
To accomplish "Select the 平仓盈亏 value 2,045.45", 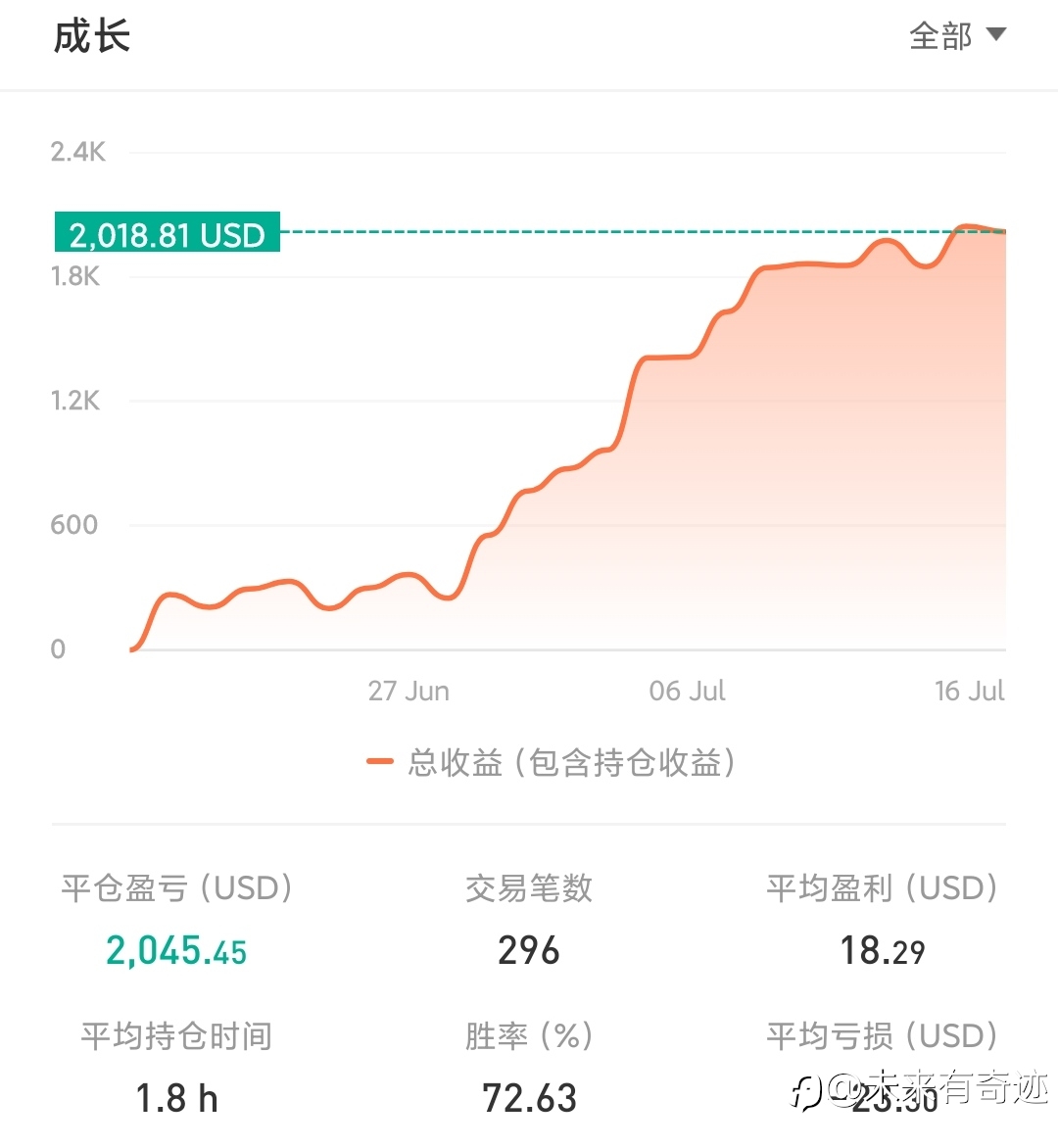I will tap(176, 950).
